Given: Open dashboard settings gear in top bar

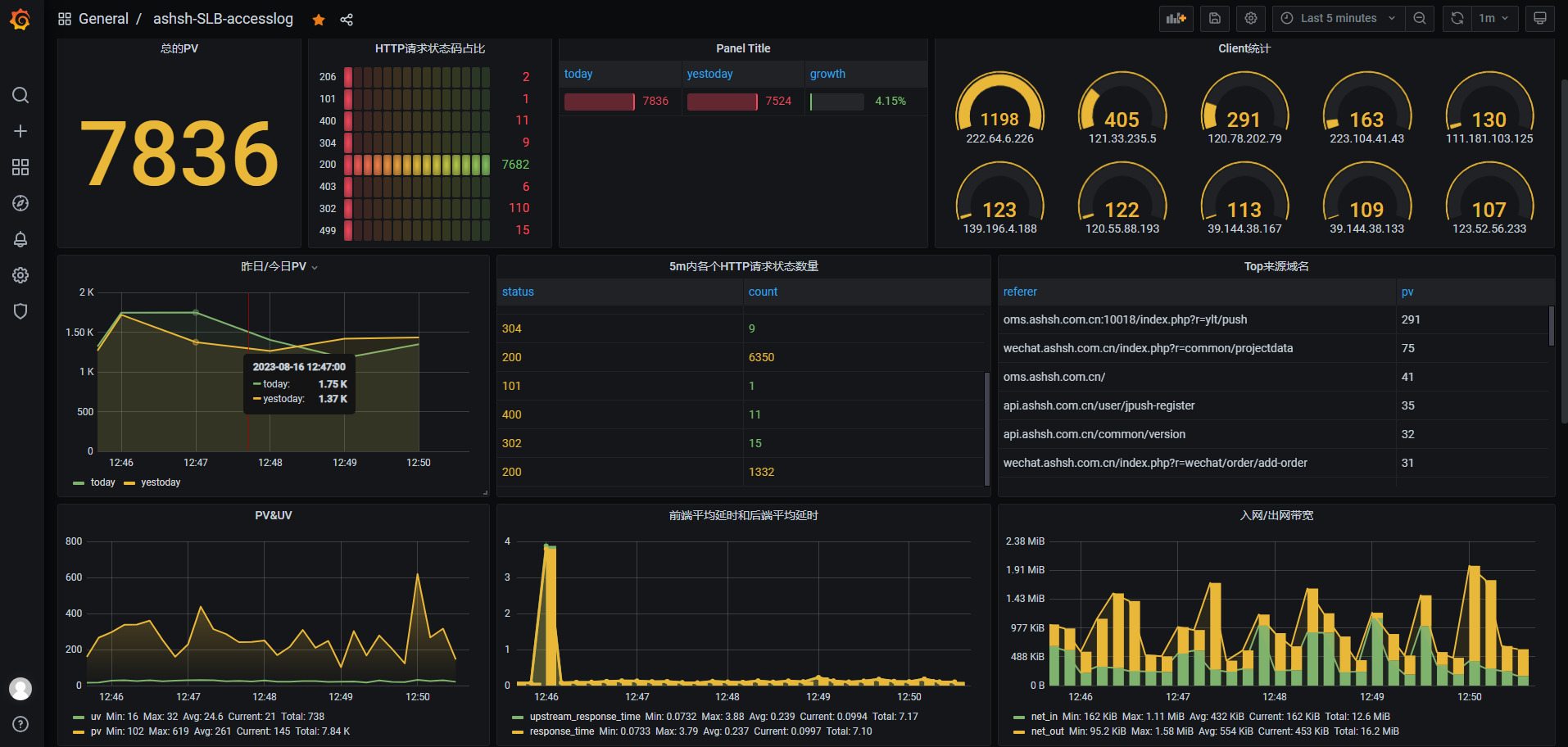Looking at the screenshot, I should pyautogui.click(x=1251, y=18).
